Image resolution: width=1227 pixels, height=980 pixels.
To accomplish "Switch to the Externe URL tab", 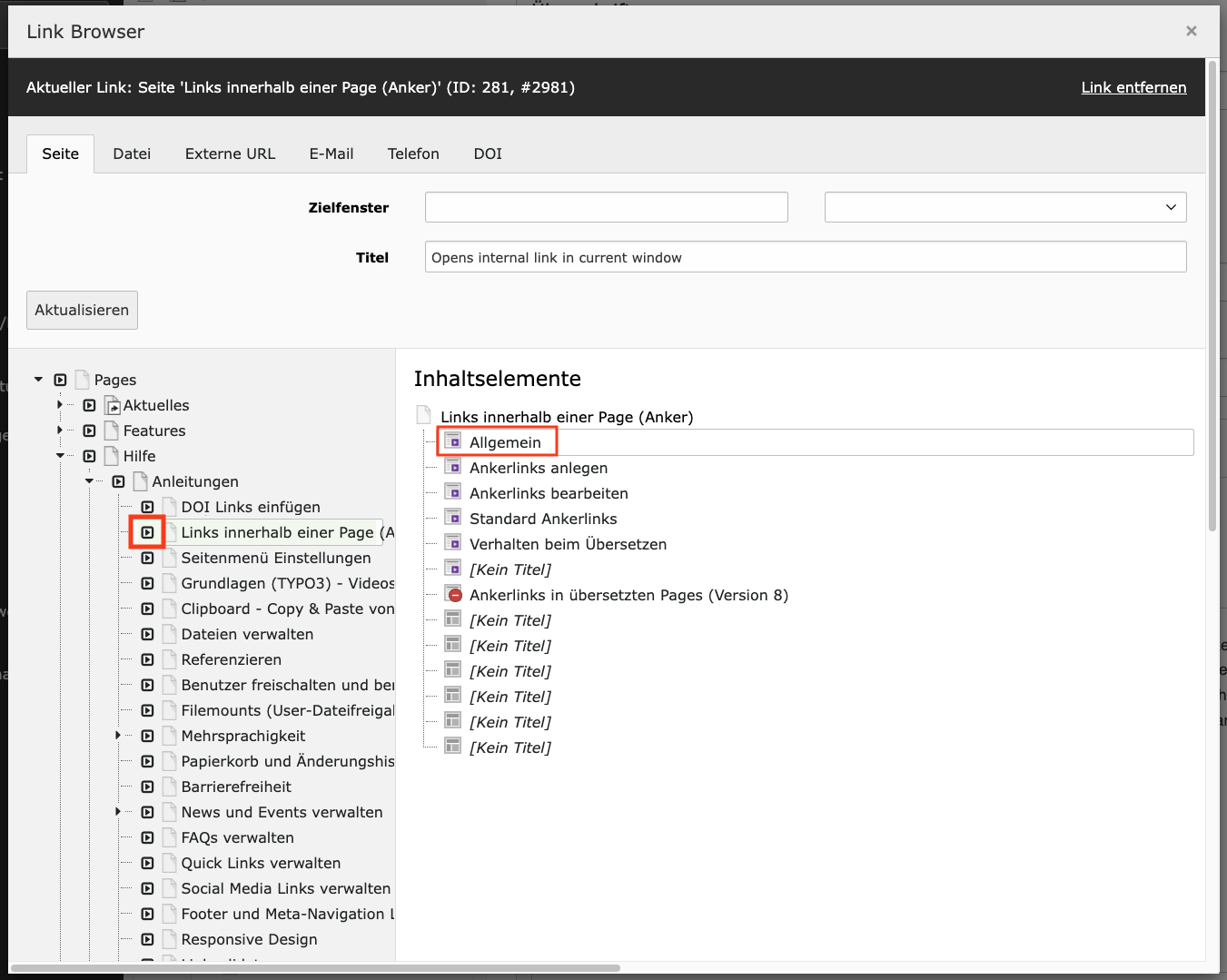I will point(230,153).
